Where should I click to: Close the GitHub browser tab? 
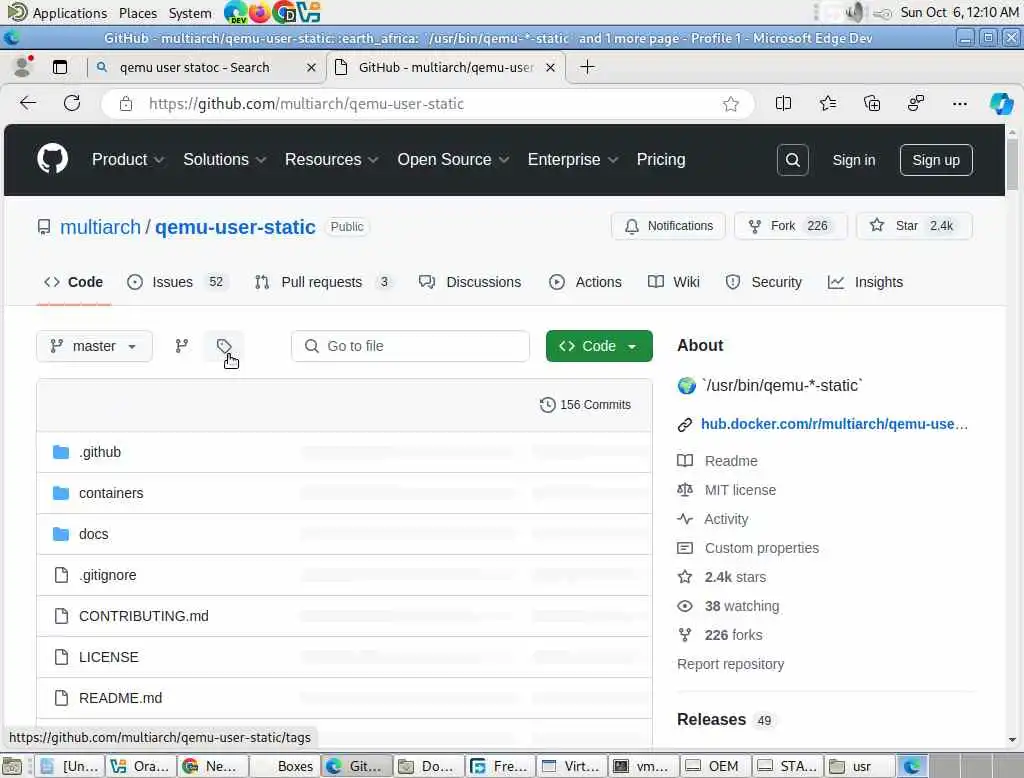[551, 67]
